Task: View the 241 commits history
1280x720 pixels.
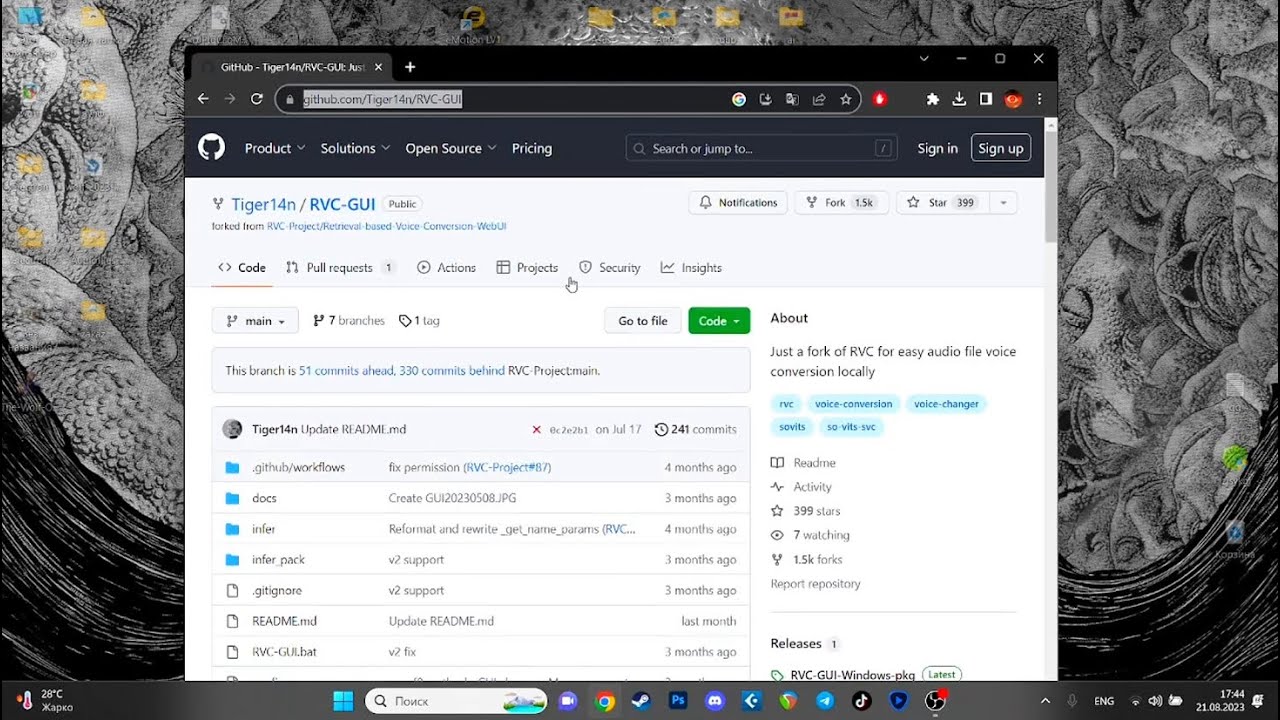Action: tap(695, 429)
